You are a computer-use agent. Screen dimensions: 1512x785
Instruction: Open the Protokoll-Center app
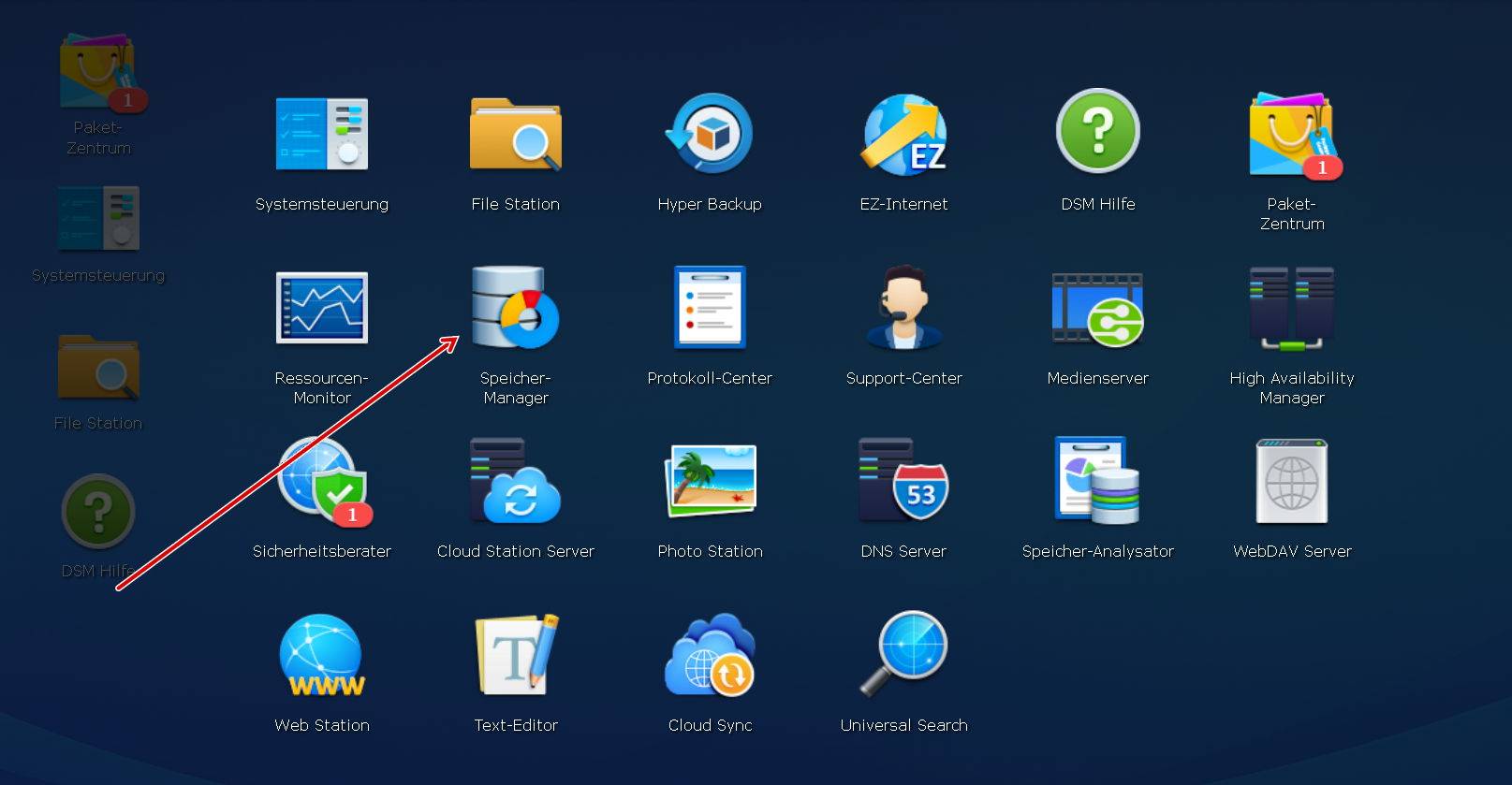click(x=710, y=307)
